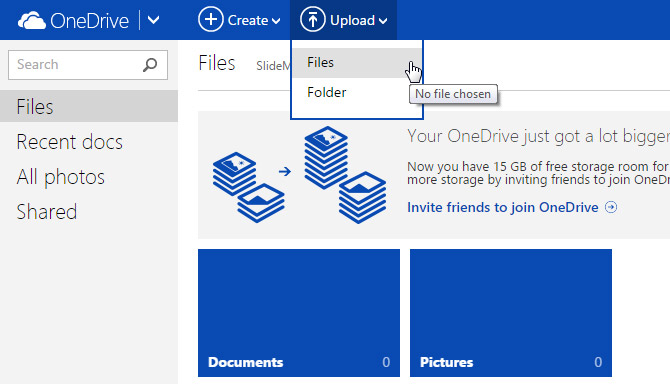Click the OneDrive cloud logo icon

32,21
